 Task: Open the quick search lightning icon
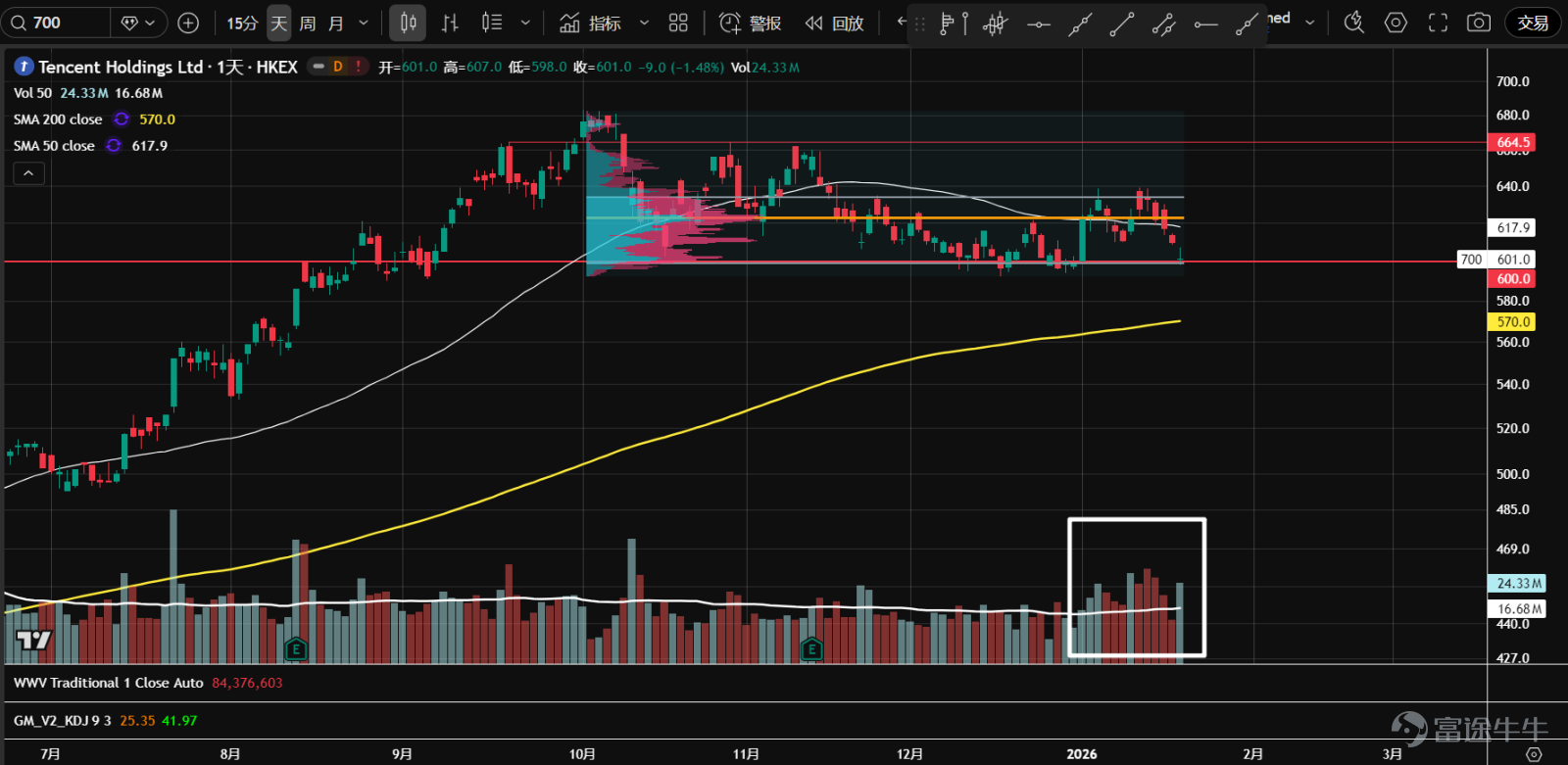[x=1353, y=23]
